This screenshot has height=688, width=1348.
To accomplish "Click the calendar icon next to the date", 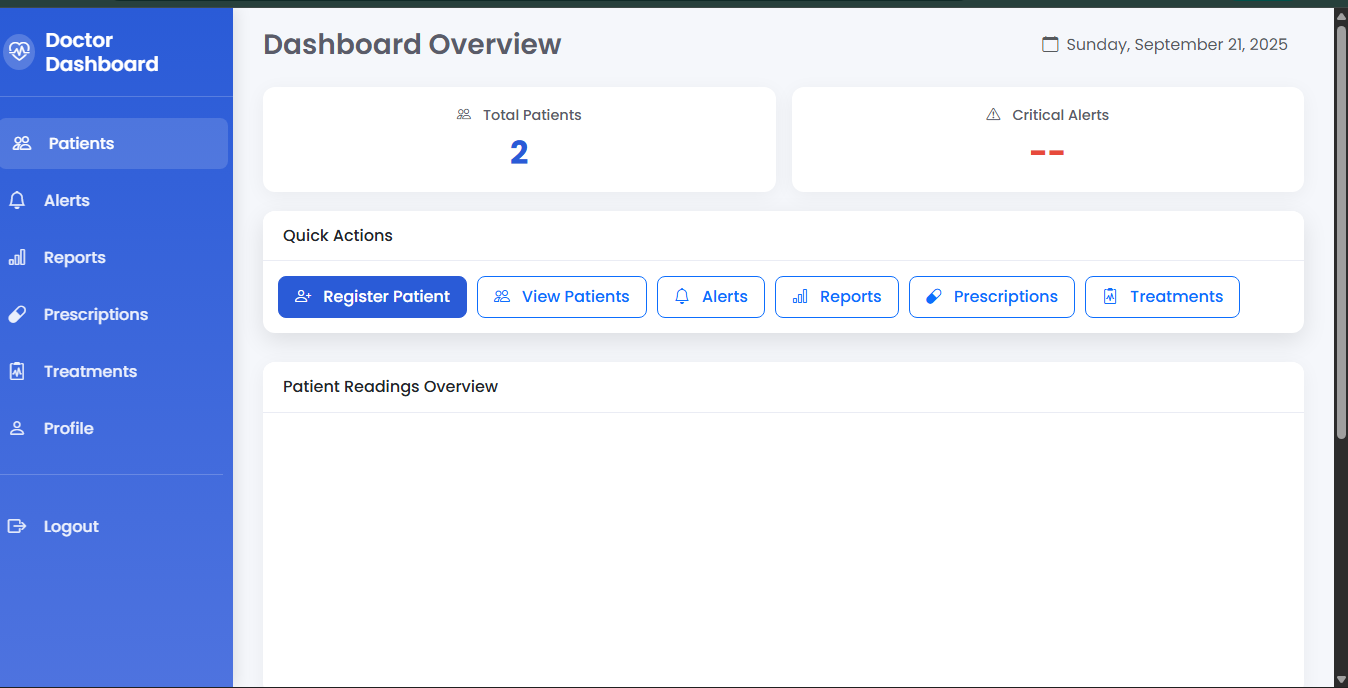I will [x=1050, y=45].
